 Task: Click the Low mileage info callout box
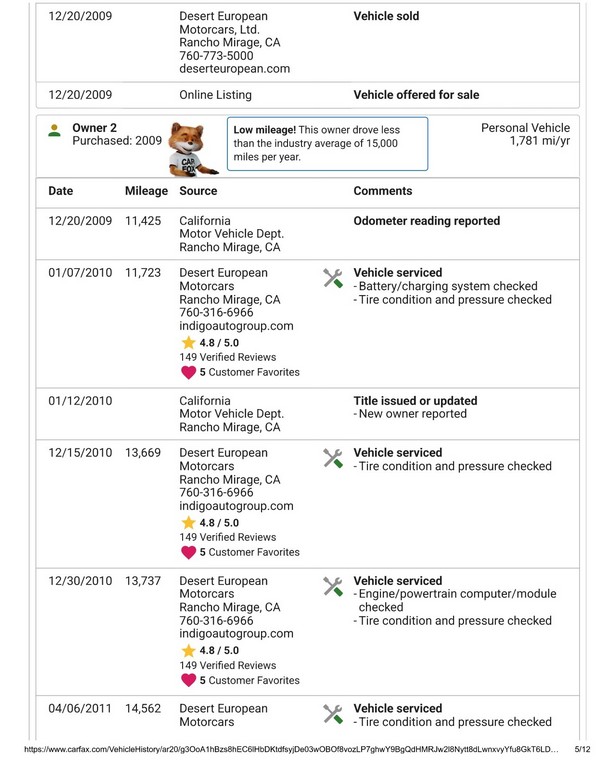point(327,144)
